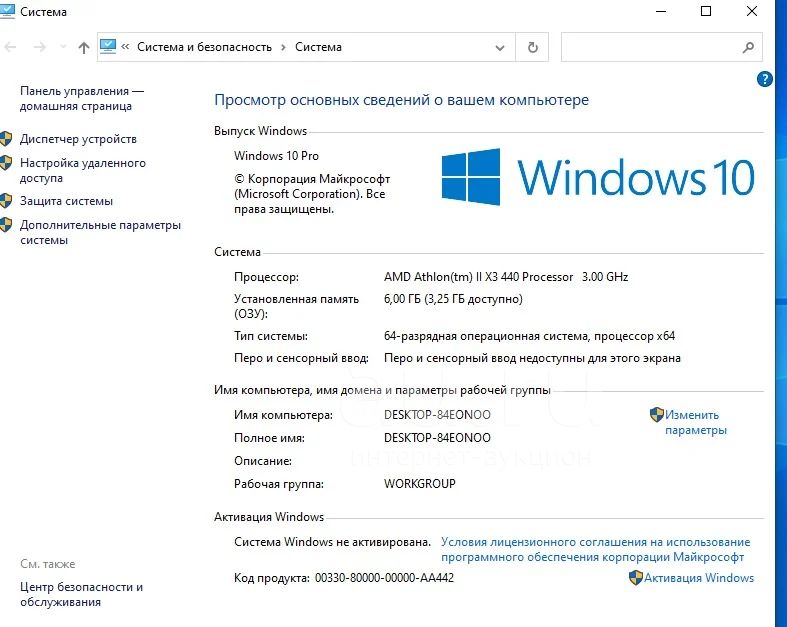Open Защита системы link
The height and width of the screenshot is (627, 787).
click(66, 201)
